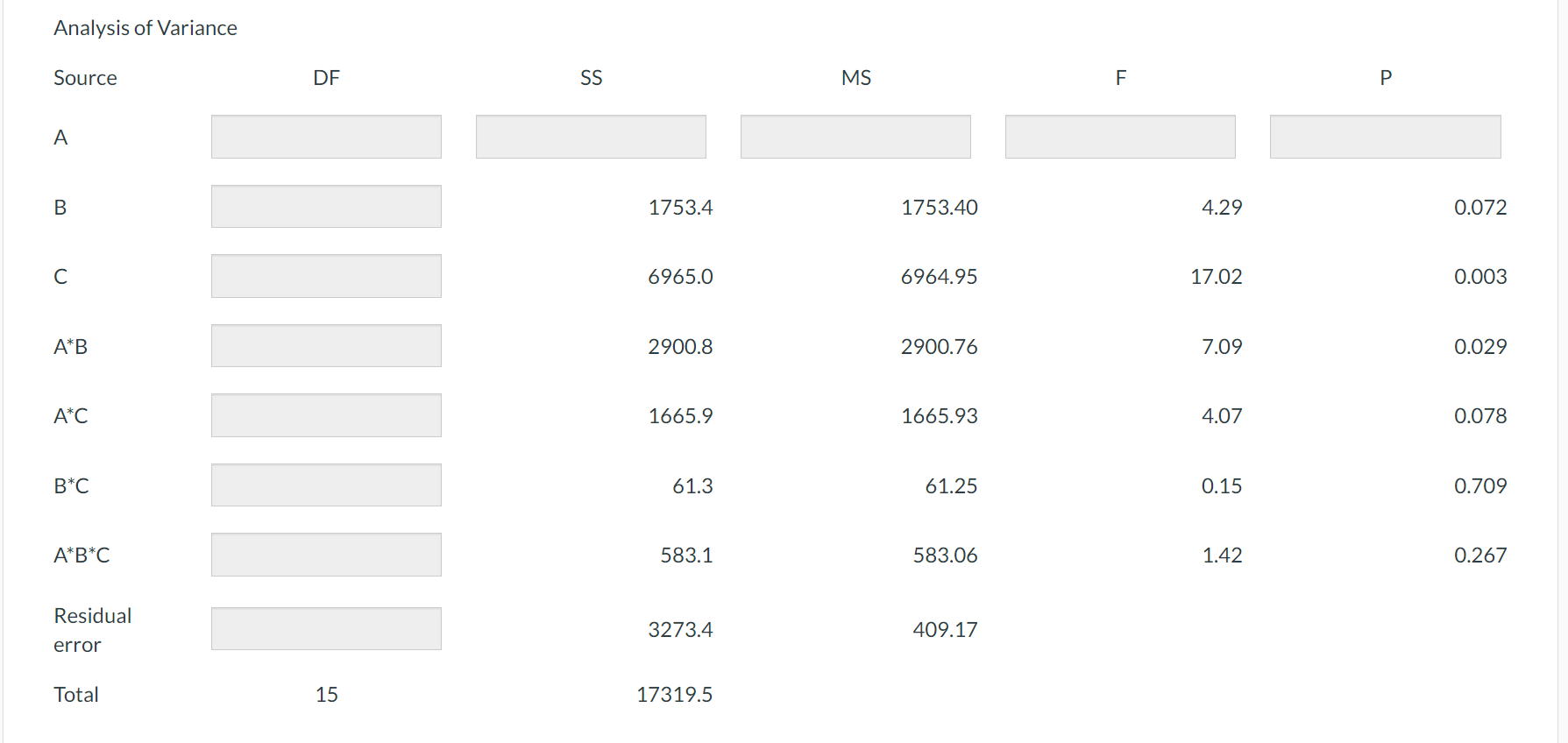Select the DF input field for factor B
Screen dimensions: 1568x743
[x=325, y=206]
